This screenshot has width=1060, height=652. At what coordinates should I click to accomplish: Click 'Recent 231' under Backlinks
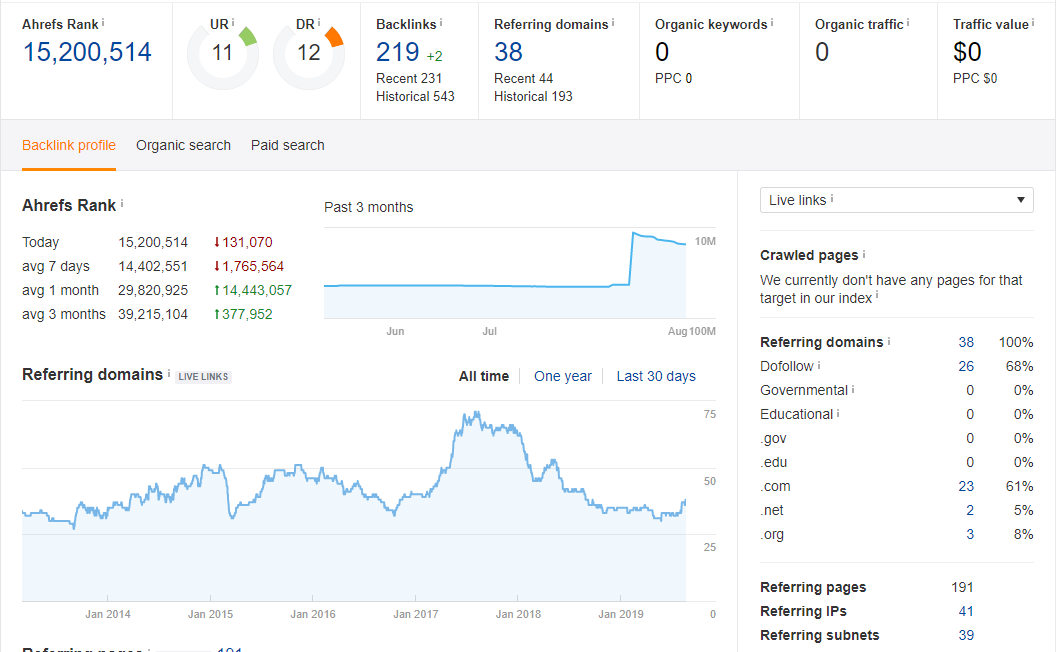[409, 78]
